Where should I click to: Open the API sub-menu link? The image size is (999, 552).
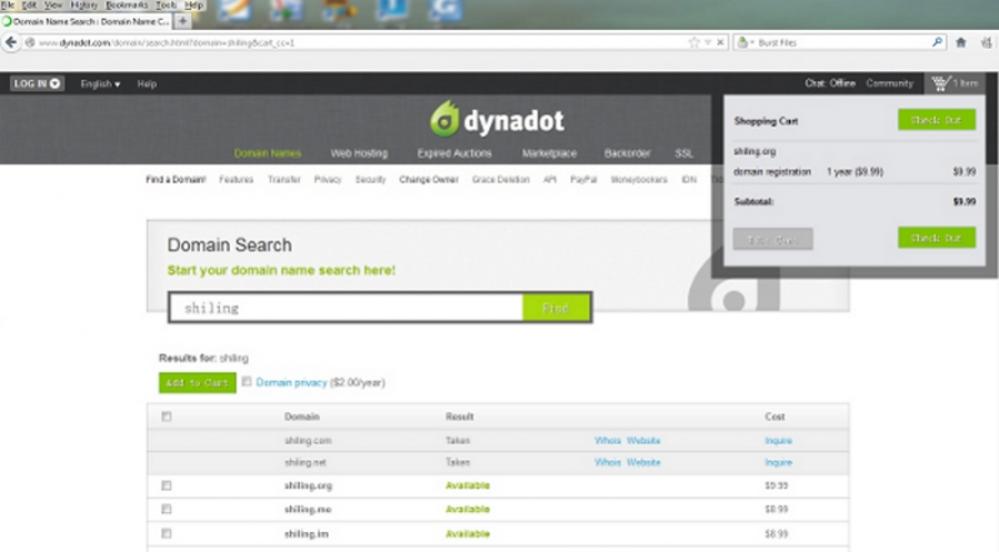[550, 180]
